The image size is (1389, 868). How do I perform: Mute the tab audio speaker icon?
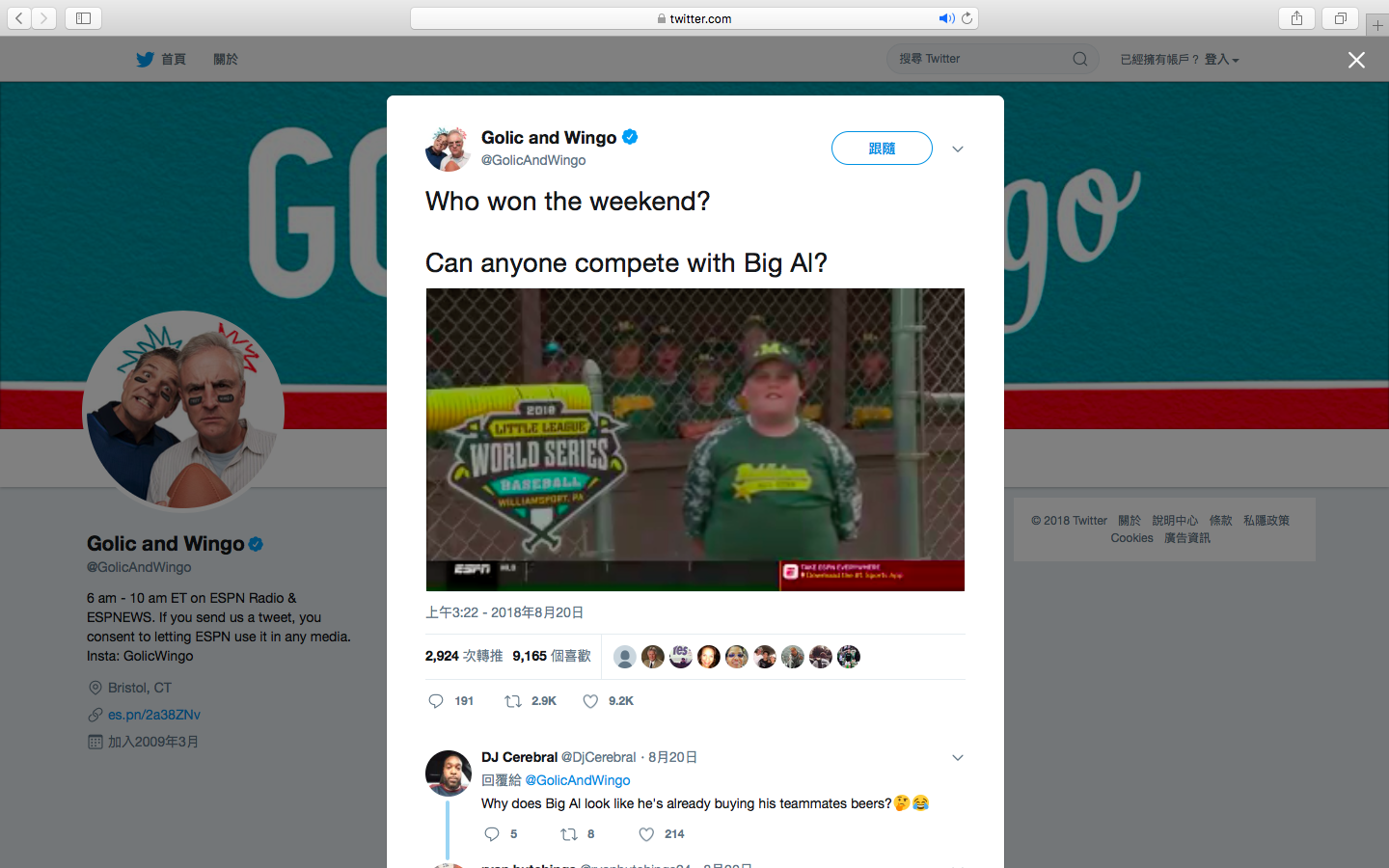click(946, 18)
